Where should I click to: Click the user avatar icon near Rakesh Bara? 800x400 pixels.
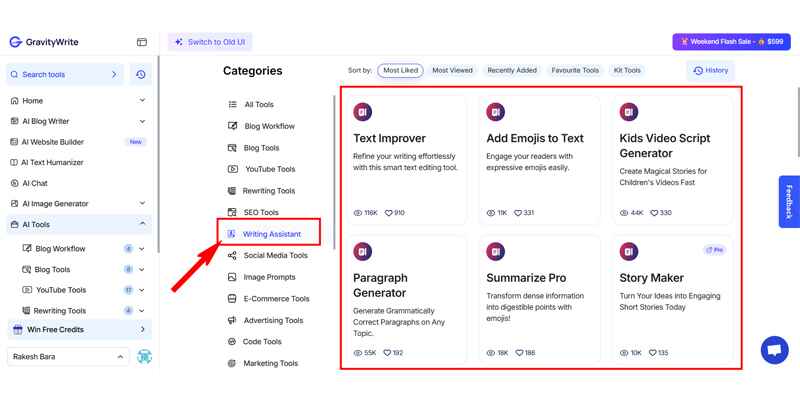click(x=144, y=357)
